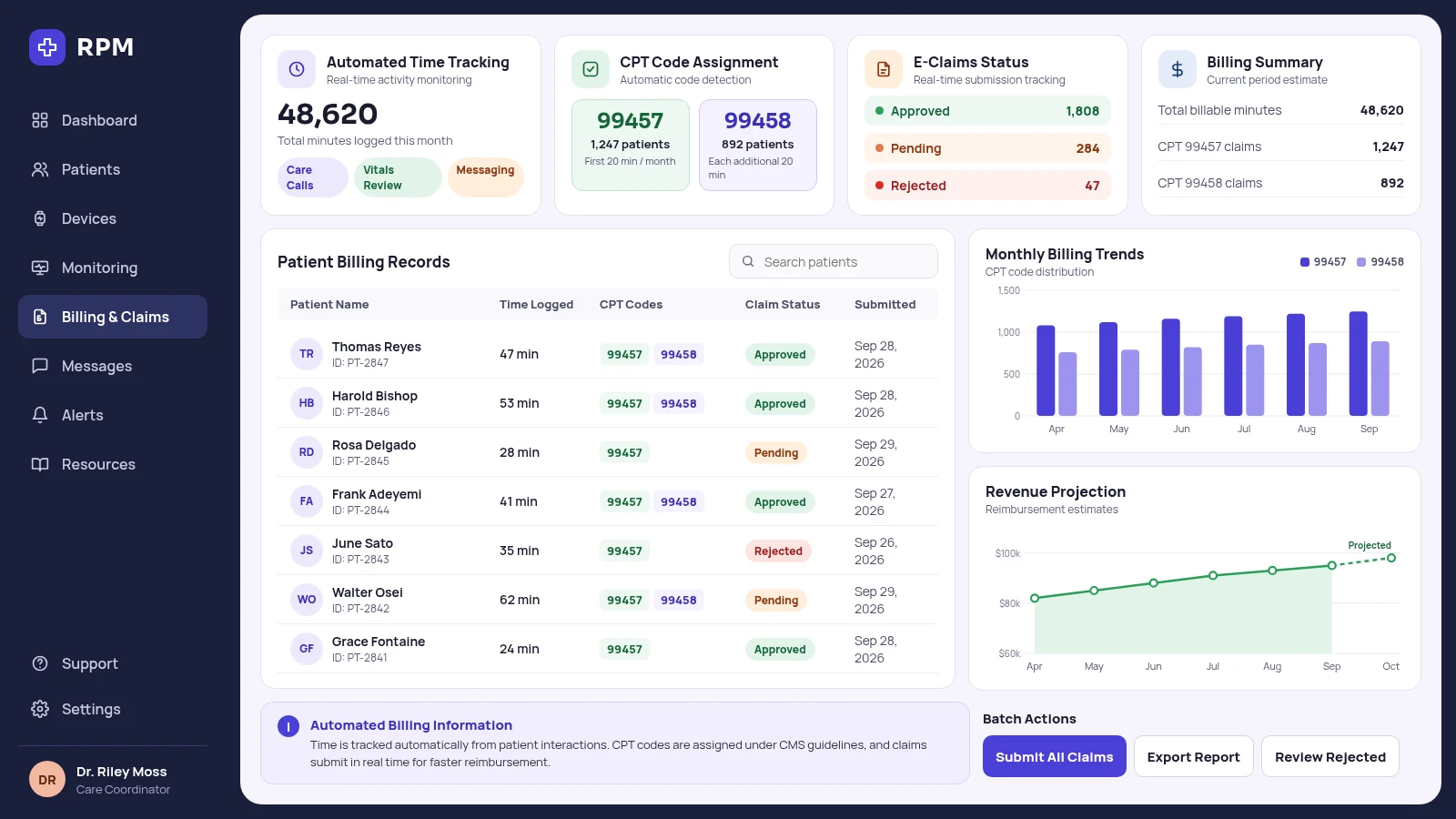Click the 99457 legend swatch
This screenshot has height=819, width=1456.
point(1305,262)
